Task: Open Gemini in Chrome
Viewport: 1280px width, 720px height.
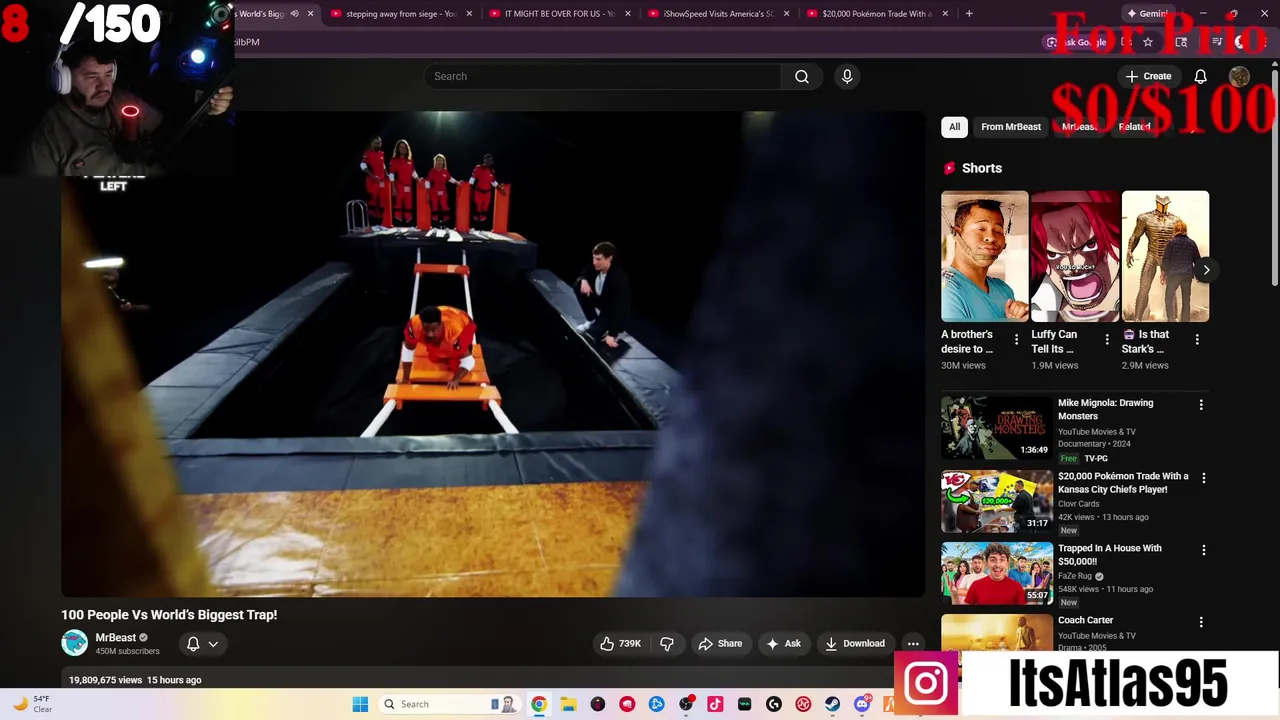Action: [x=1146, y=14]
